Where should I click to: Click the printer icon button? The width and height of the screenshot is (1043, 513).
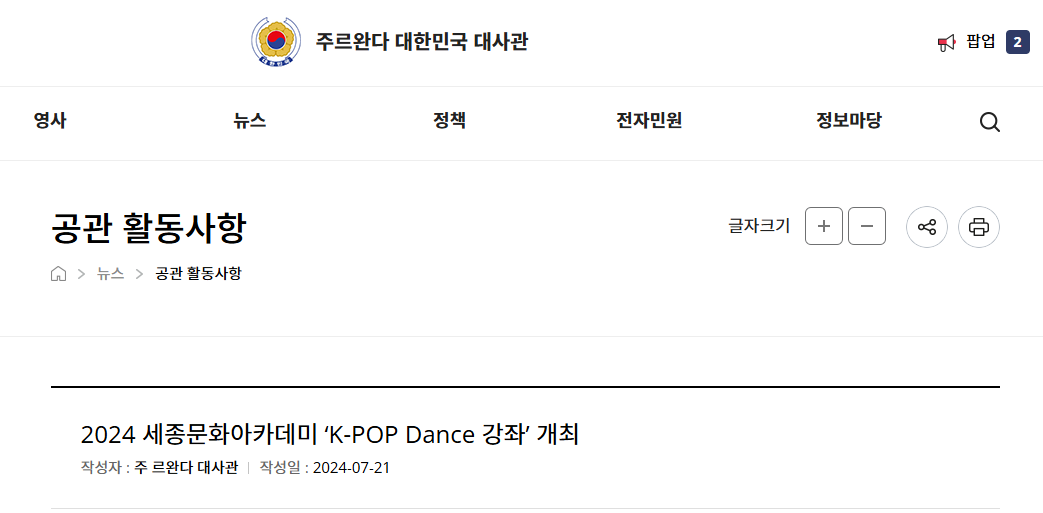pyautogui.click(x=978, y=227)
